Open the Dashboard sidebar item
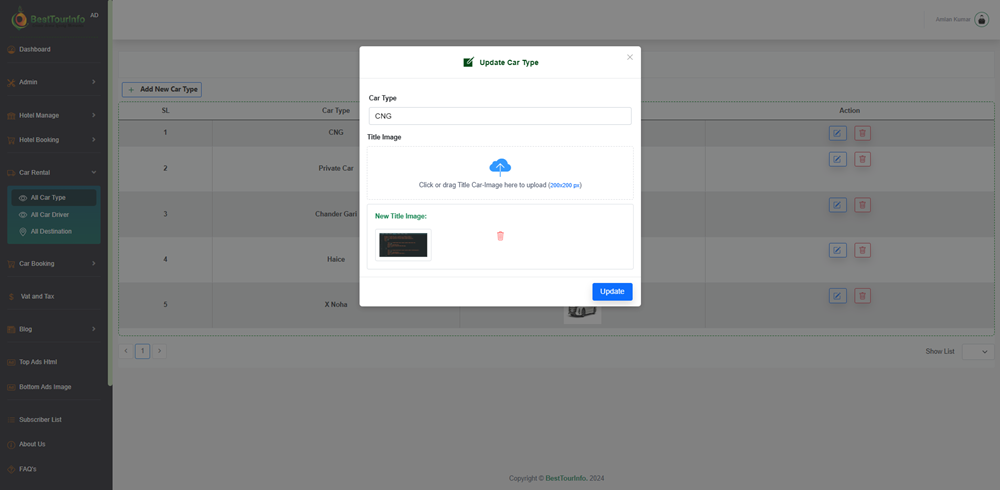 pos(34,49)
